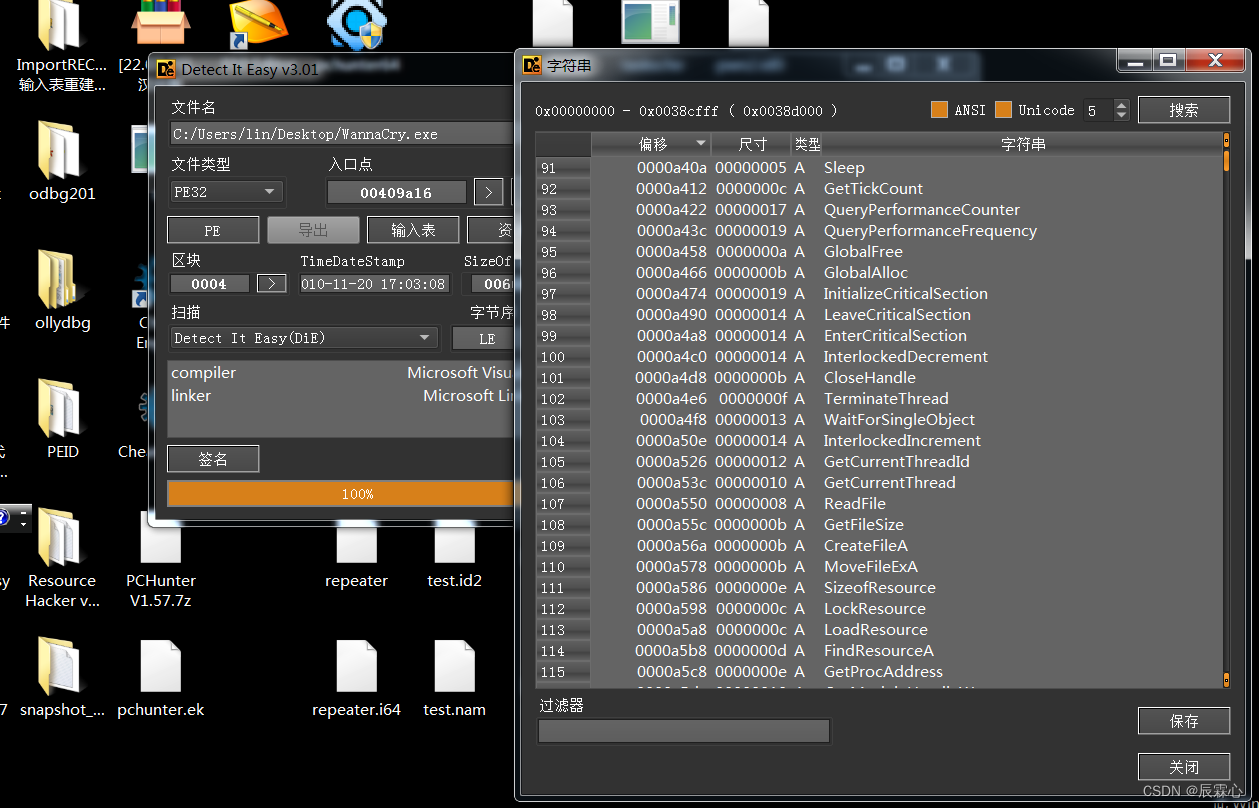Select the InterlockedDecrement row
Screen dimensions: 1259x808
pyautogui.click(x=879, y=357)
